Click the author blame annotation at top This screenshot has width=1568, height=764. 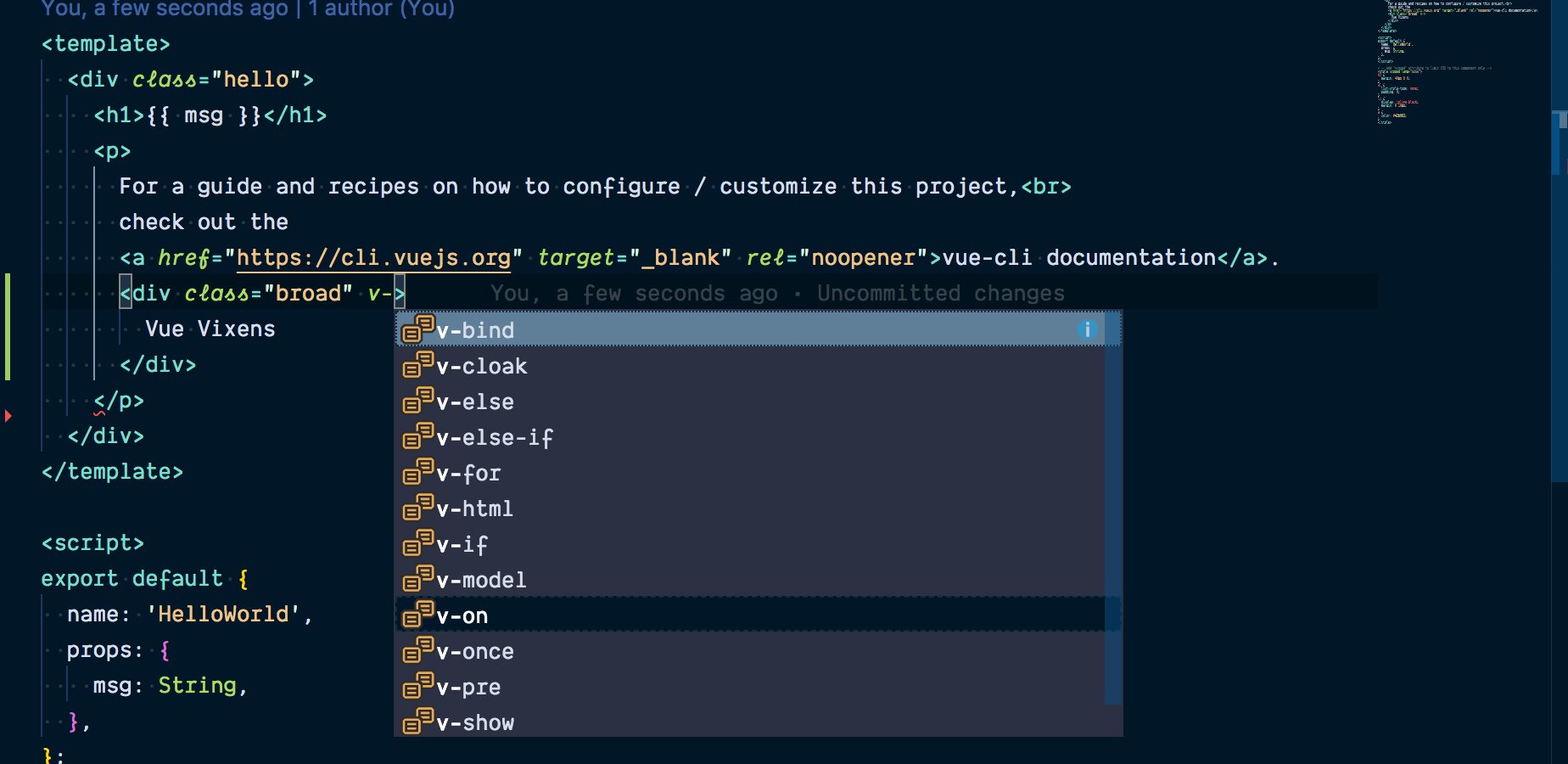(248, 9)
